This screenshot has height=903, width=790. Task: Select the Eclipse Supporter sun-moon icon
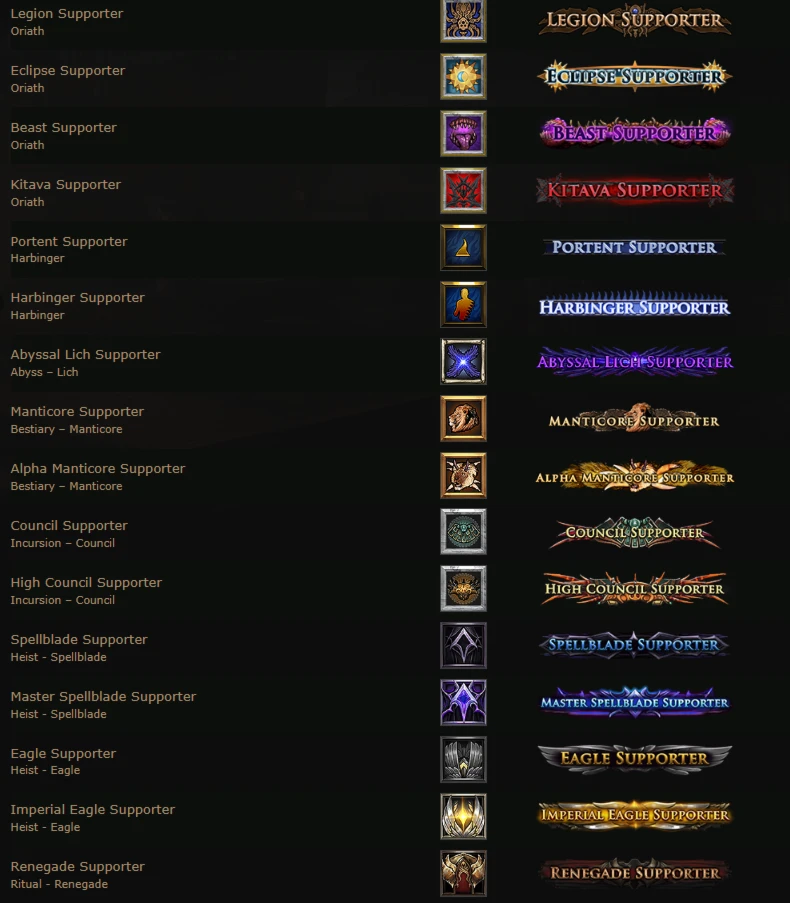click(463, 77)
